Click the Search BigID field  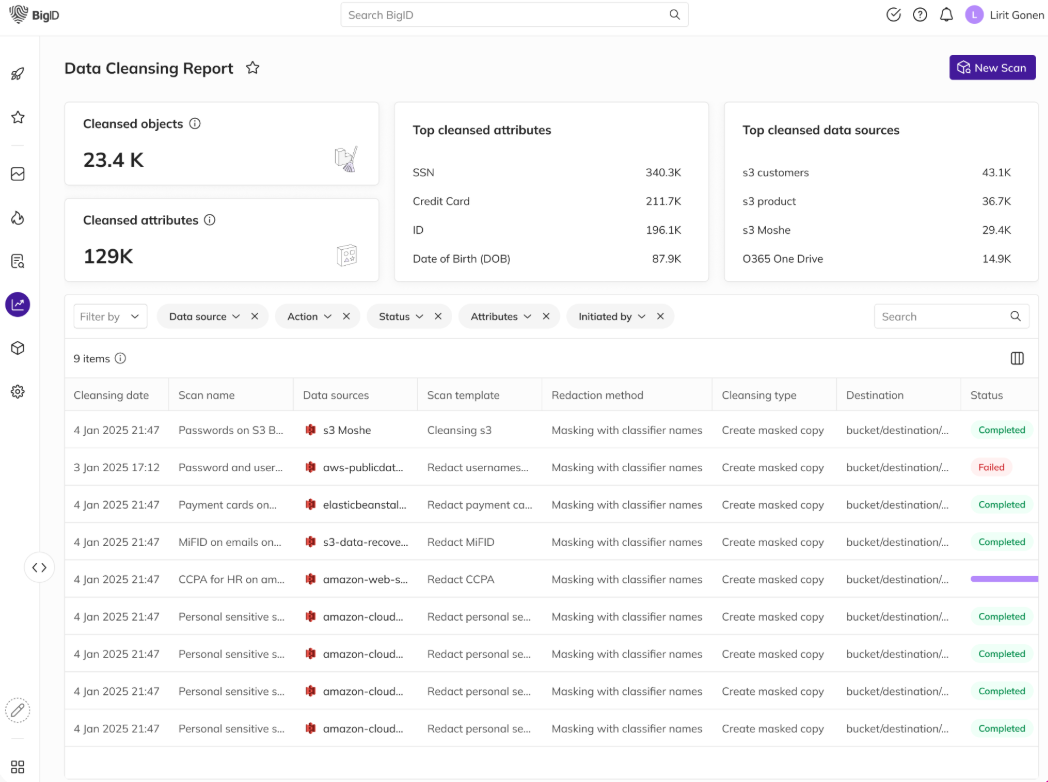[x=505, y=15]
